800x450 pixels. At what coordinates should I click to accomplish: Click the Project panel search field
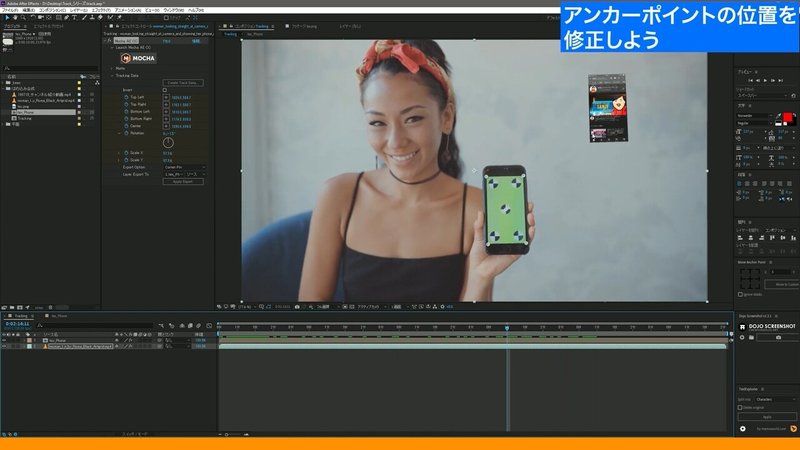(51, 68)
